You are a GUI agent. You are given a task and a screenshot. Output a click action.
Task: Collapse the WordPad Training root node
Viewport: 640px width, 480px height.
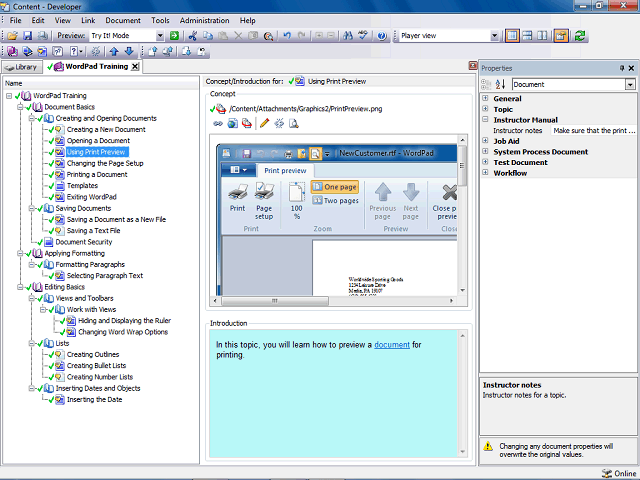tap(9, 96)
